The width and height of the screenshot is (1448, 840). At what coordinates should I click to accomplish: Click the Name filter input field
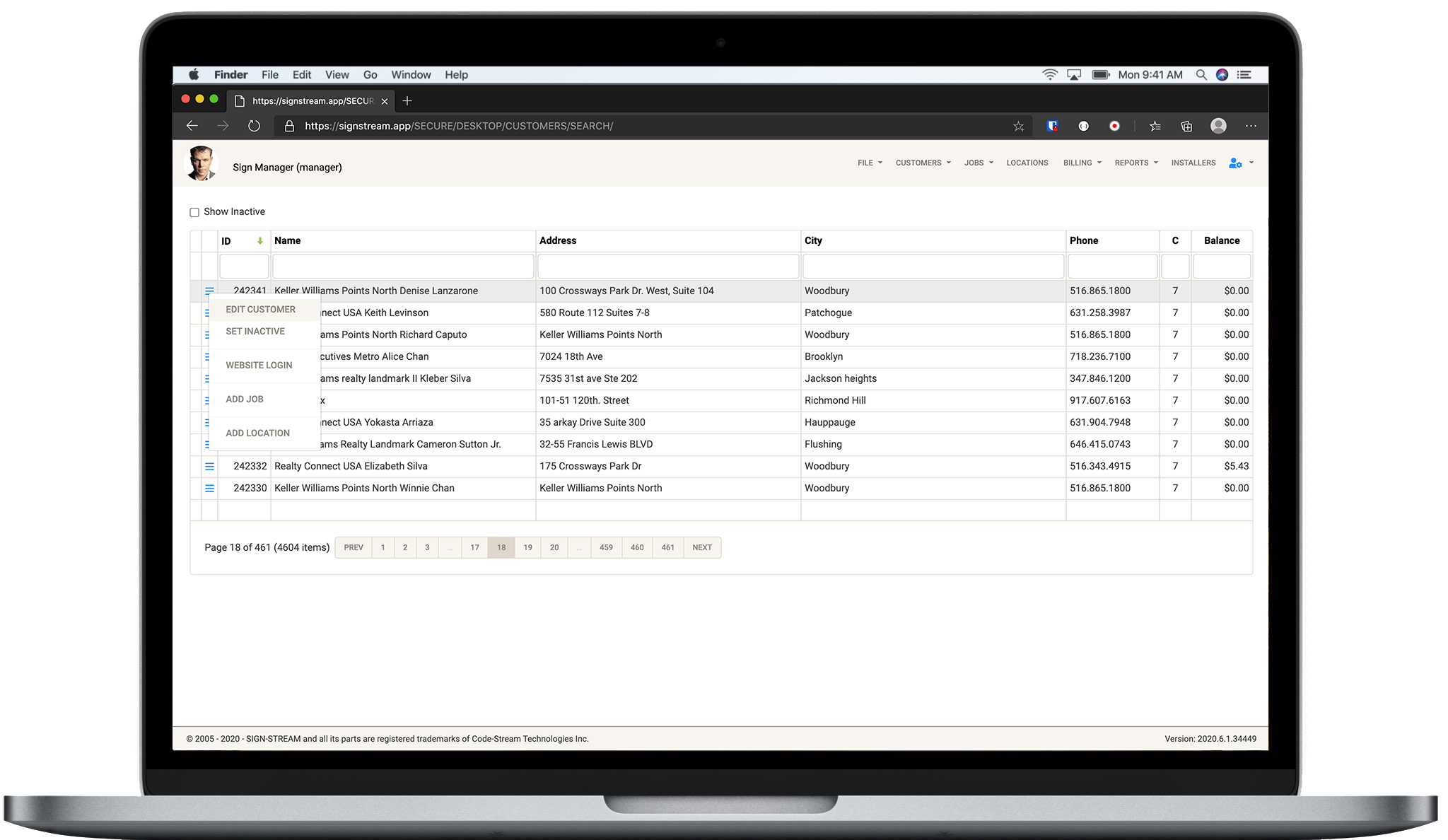point(403,267)
